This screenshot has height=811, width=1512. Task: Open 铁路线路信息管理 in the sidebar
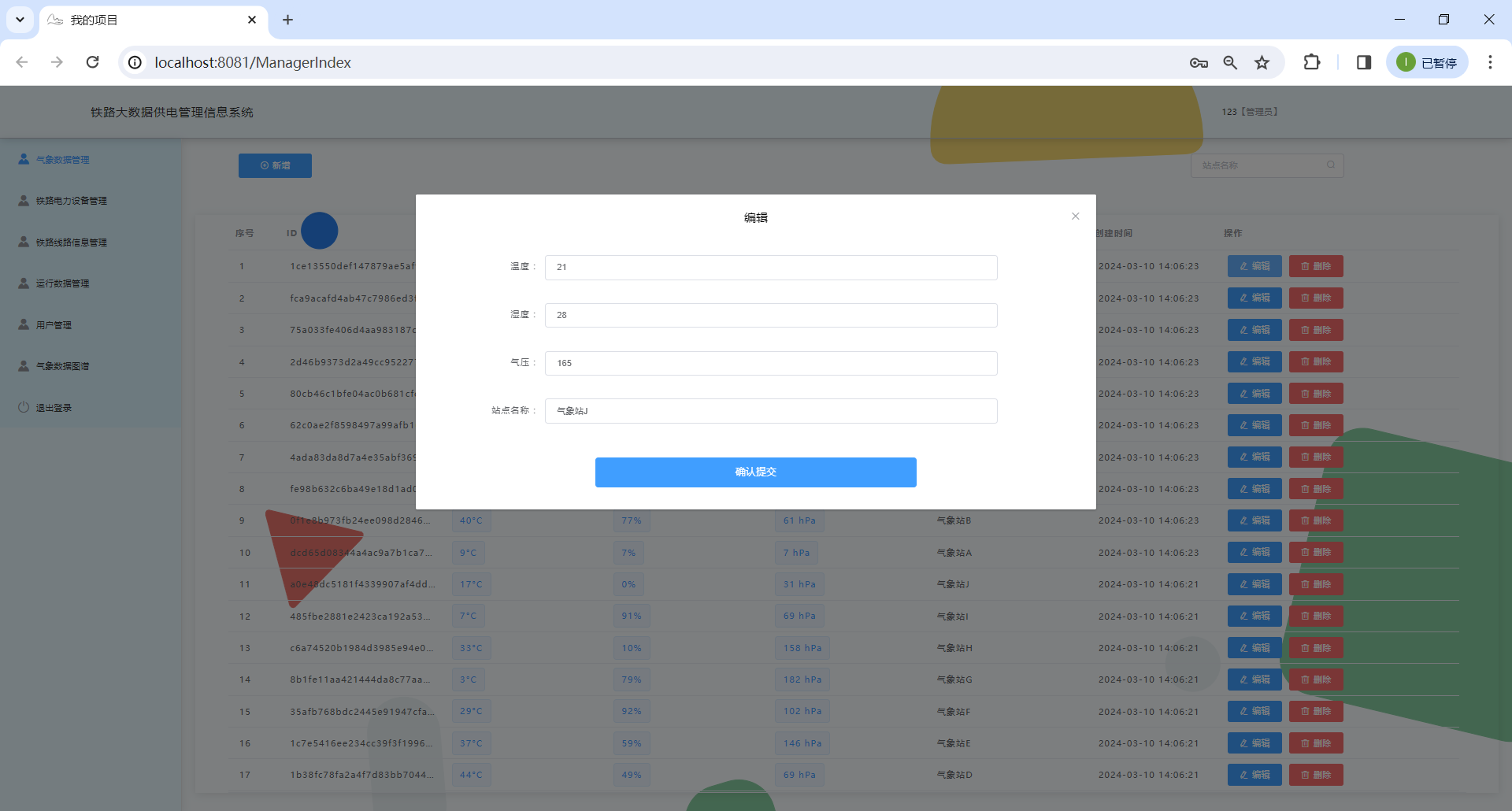click(x=71, y=243)
